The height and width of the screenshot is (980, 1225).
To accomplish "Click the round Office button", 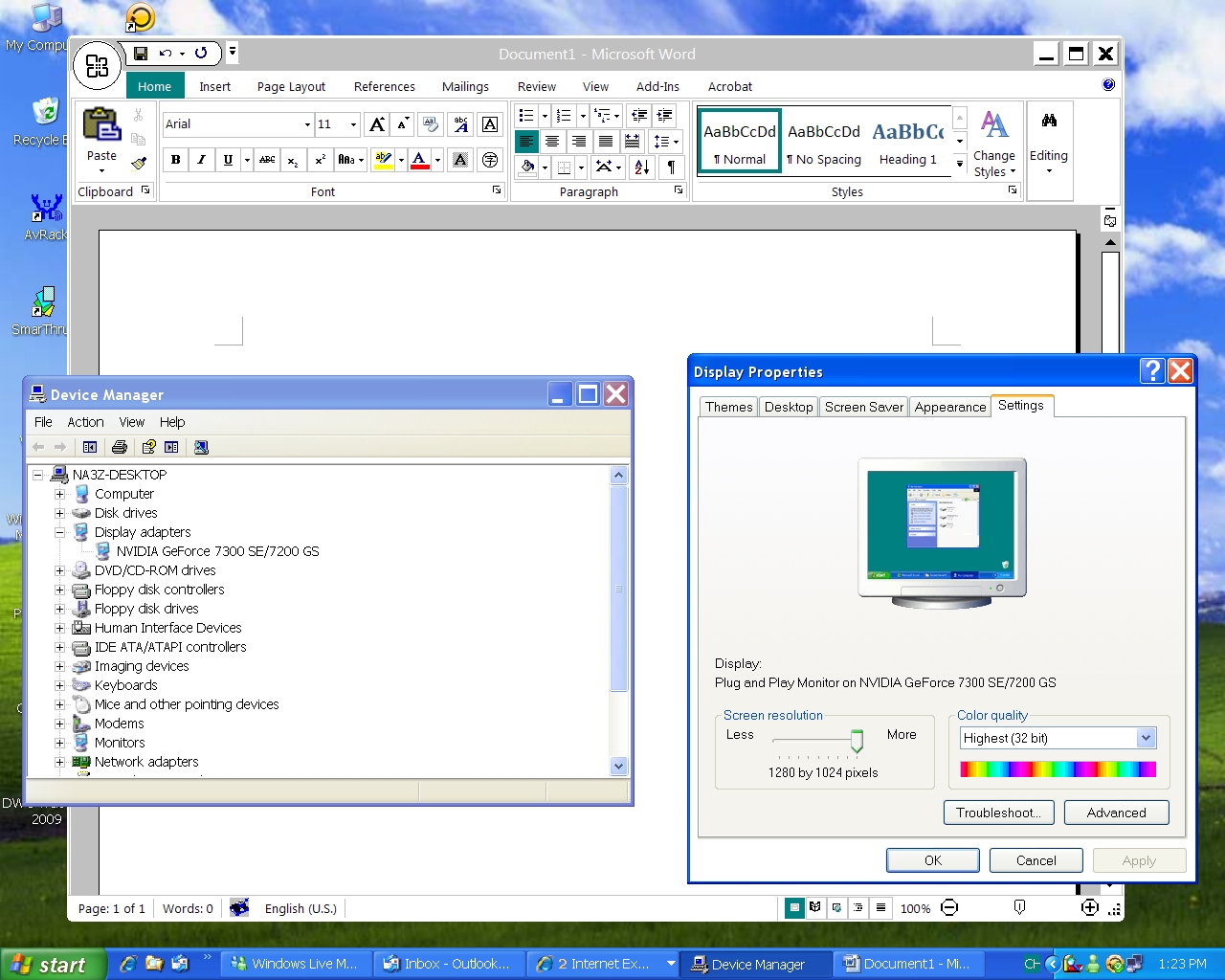I will coord(97,66).
